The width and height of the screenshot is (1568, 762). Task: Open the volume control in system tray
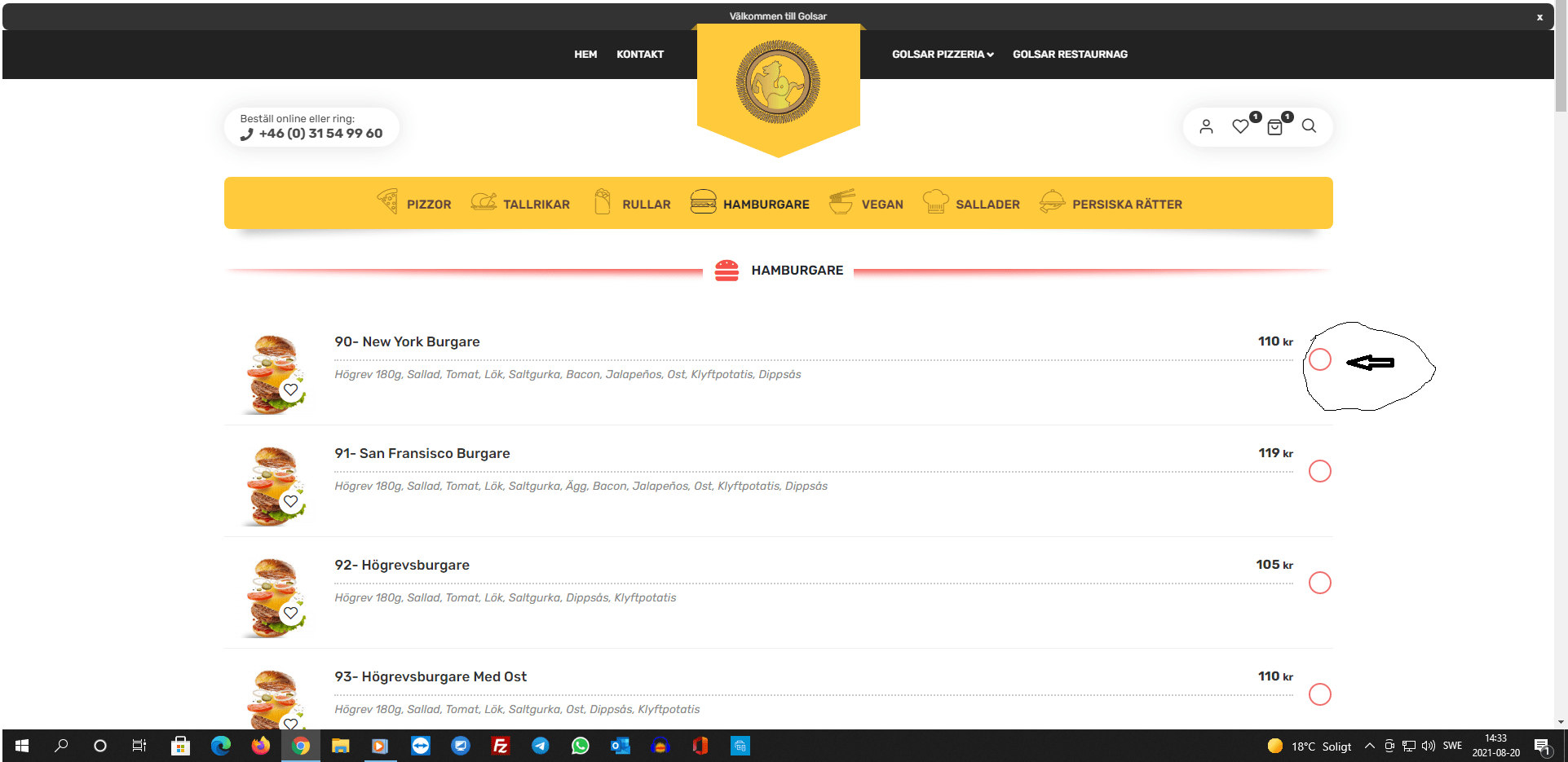[x=1428, y=746]
